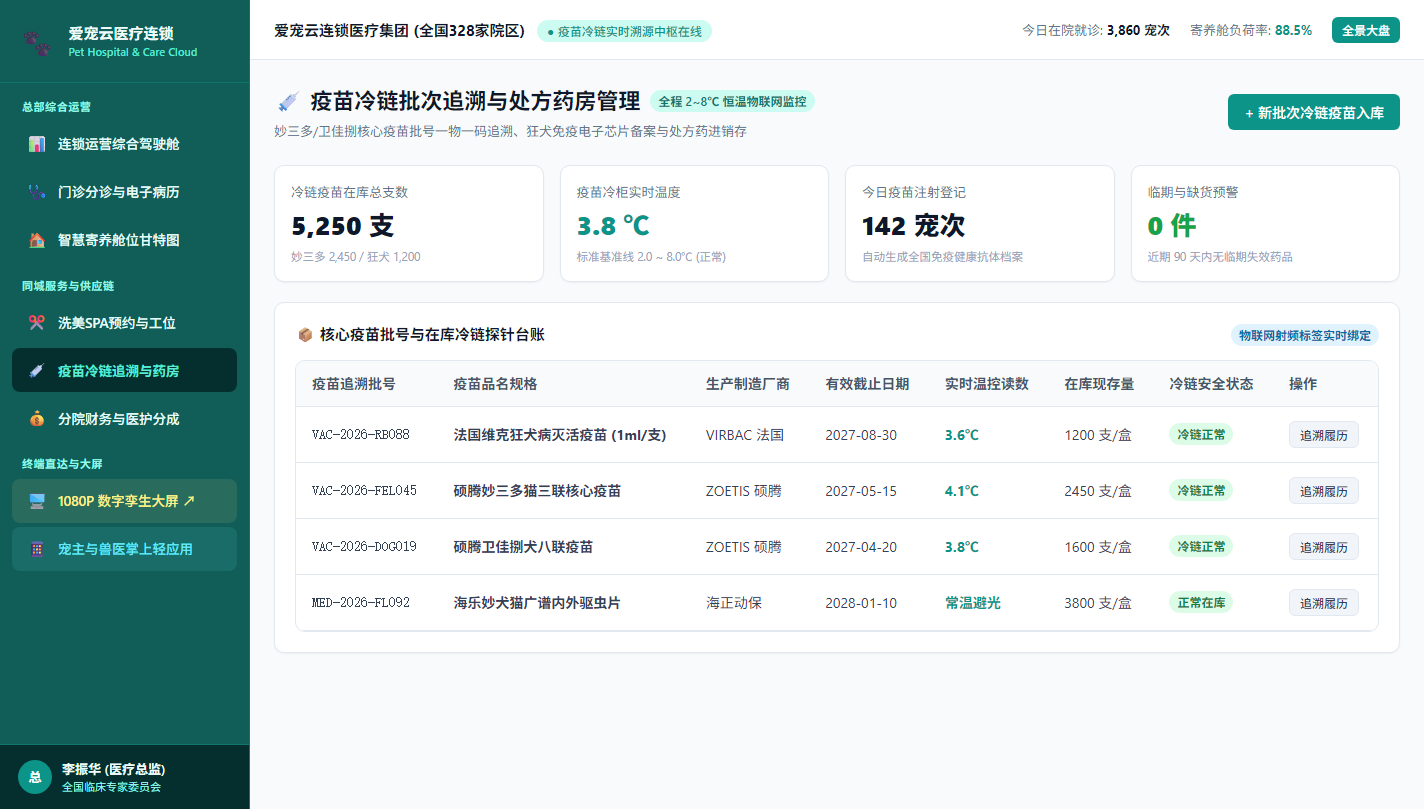Click + 新批次冷链疫苗入库 button

click(1314, 112)
